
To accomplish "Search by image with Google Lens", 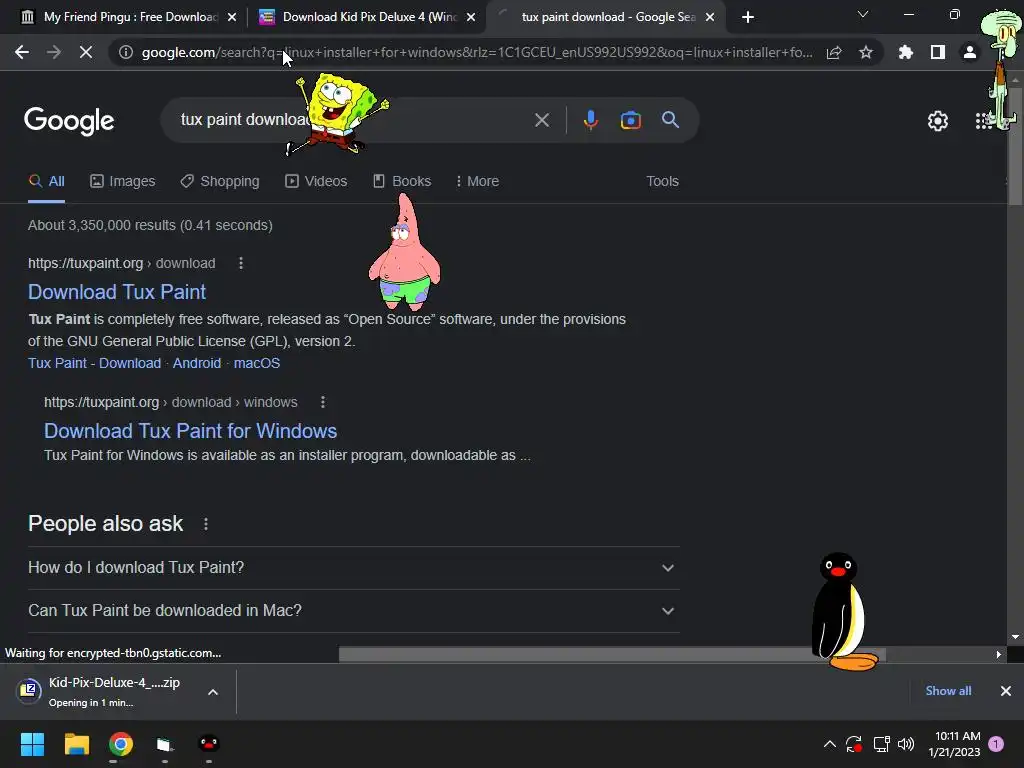I will [x=630, y=120].
